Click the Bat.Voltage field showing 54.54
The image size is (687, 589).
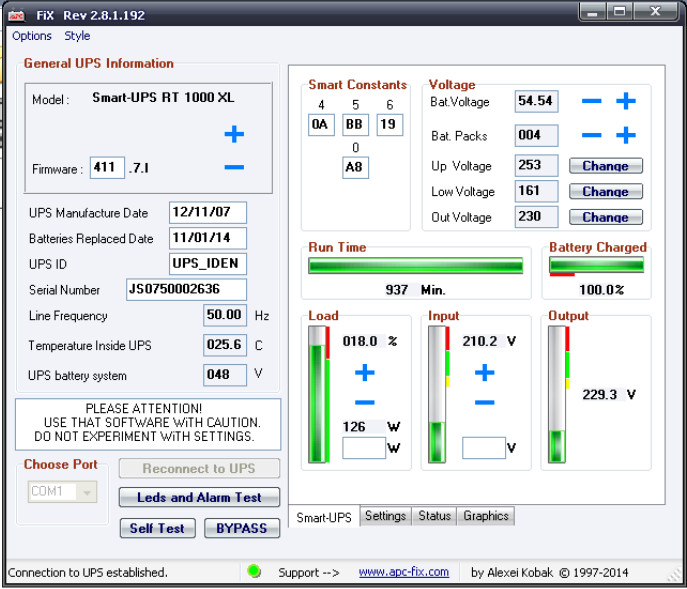coord(536,101)
